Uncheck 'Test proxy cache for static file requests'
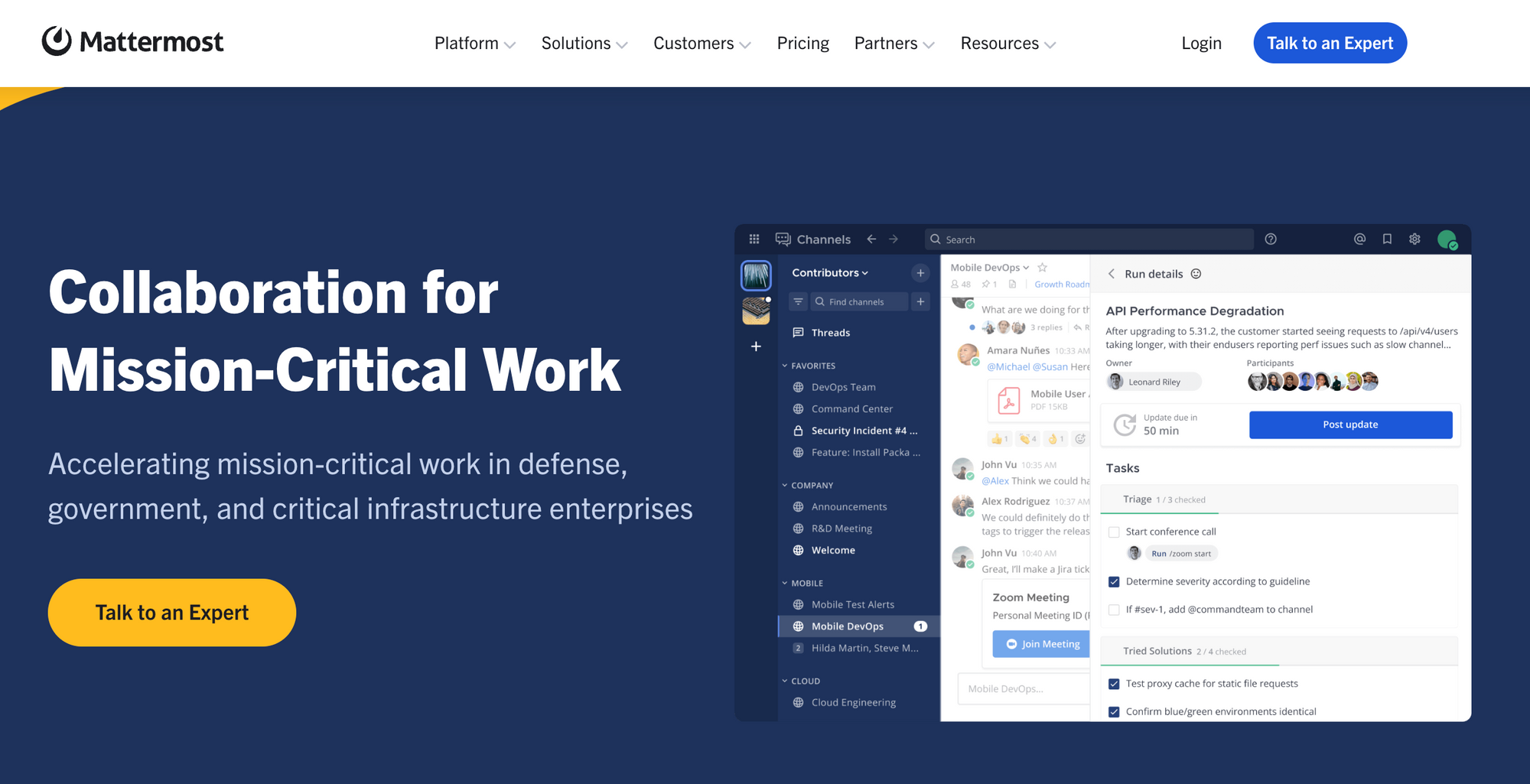Image resolution: width=1530 pixels, height=784 pixels. (x=1114, y=684)
